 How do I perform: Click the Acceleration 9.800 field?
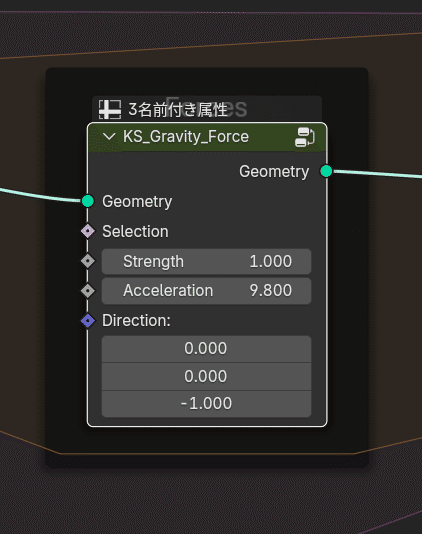(206, 291)
